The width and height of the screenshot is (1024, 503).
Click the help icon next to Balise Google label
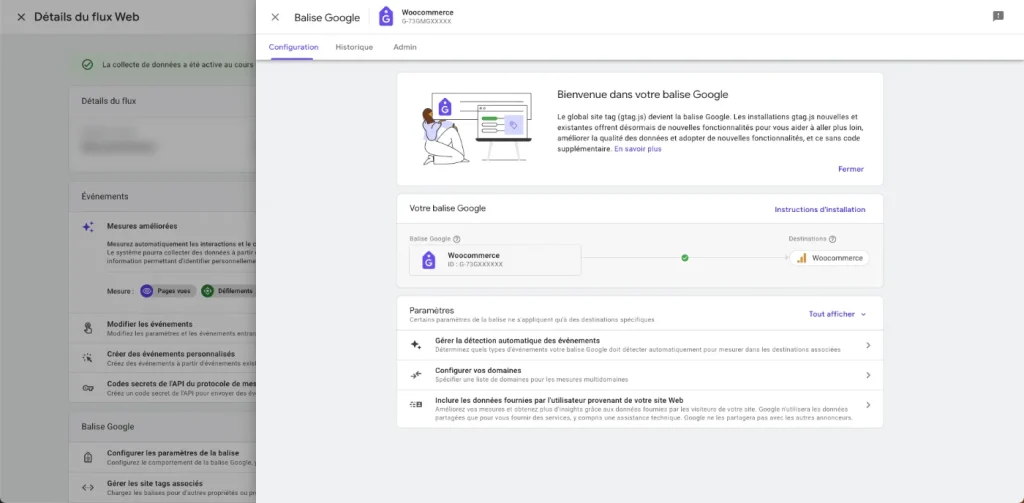pyautogui.click(x=456, y=239)
